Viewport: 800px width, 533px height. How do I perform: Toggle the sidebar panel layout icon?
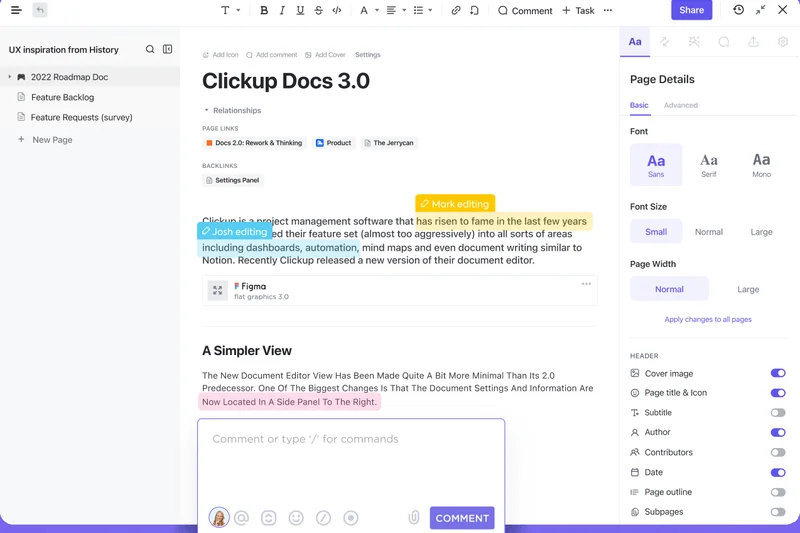(x=167, y=49)
